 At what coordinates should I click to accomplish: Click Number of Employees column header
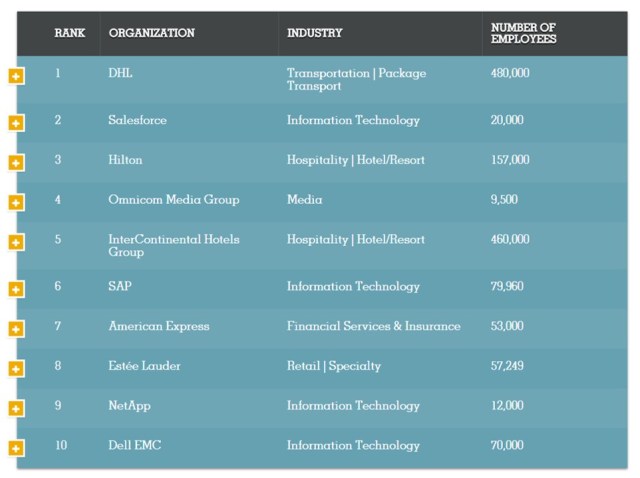pos(523,33)
